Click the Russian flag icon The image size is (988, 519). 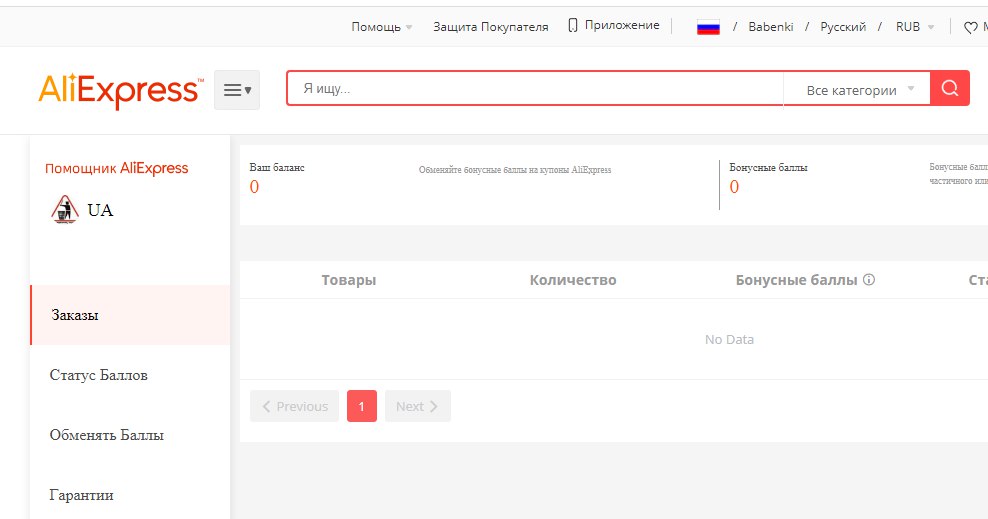(x=708, y=27)
